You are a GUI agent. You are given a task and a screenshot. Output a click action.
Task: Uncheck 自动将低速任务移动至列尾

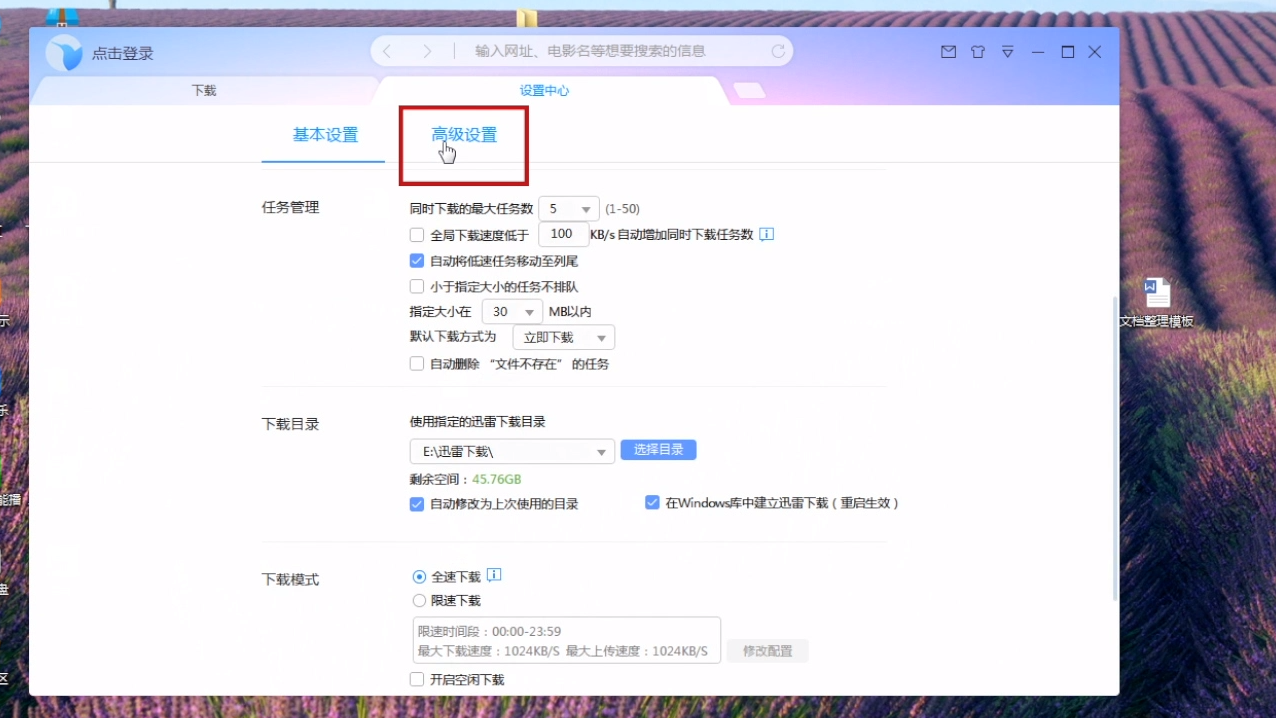(x=417, y=261)
